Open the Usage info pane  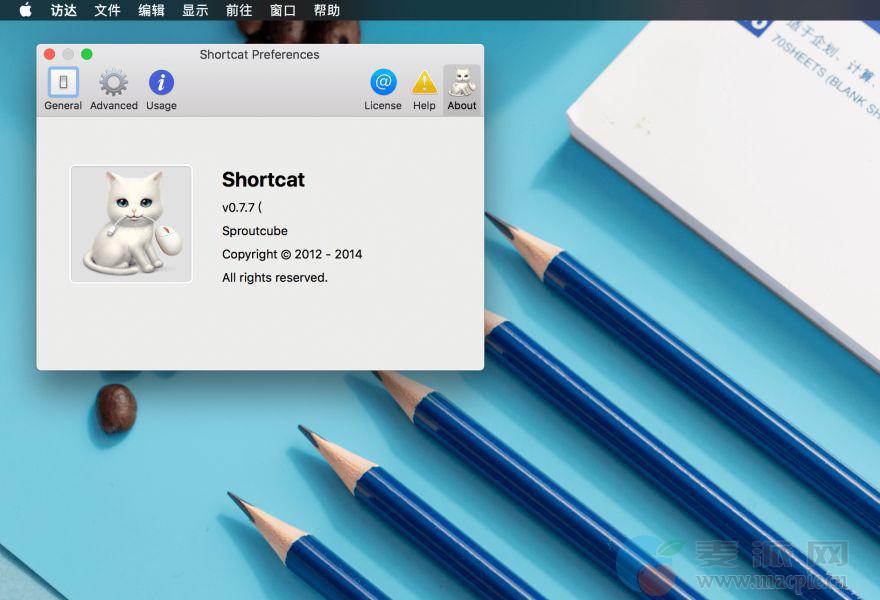161,88
